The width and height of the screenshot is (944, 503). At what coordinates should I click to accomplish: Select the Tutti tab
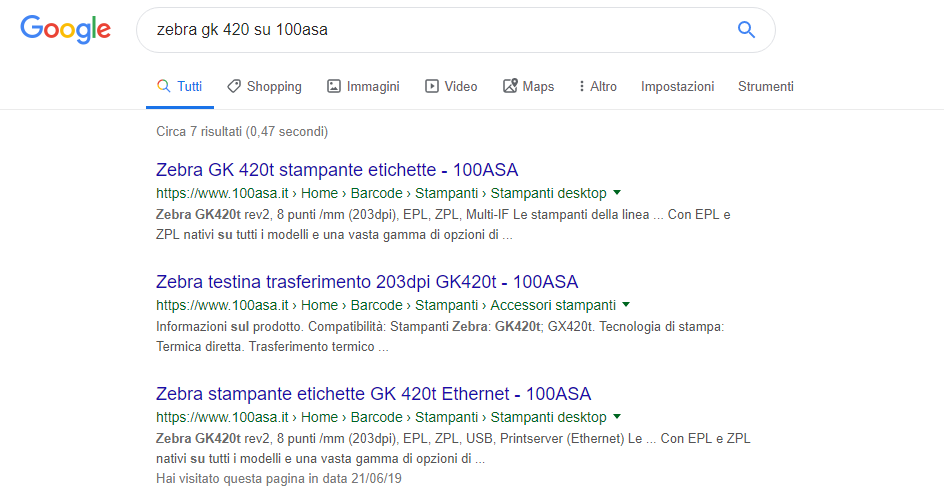click(x=179, y=87)
